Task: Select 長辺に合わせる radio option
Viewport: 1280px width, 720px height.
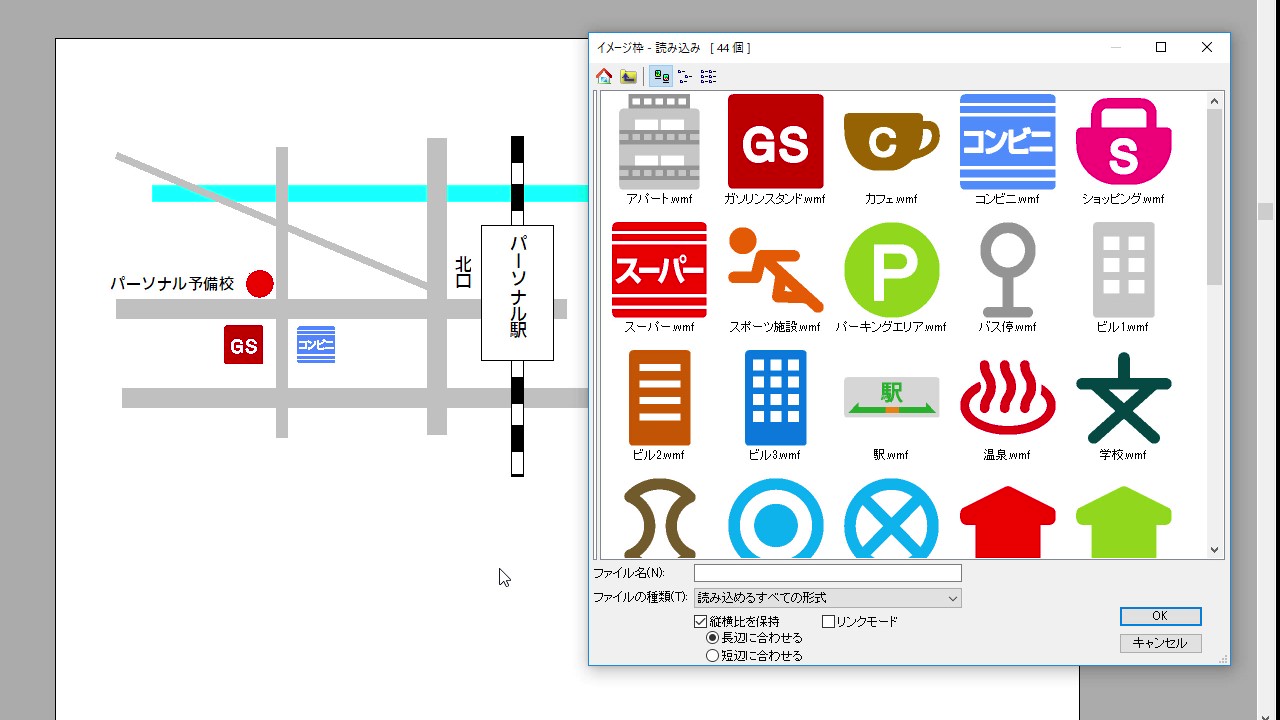Action: click(x=712, y=638)
